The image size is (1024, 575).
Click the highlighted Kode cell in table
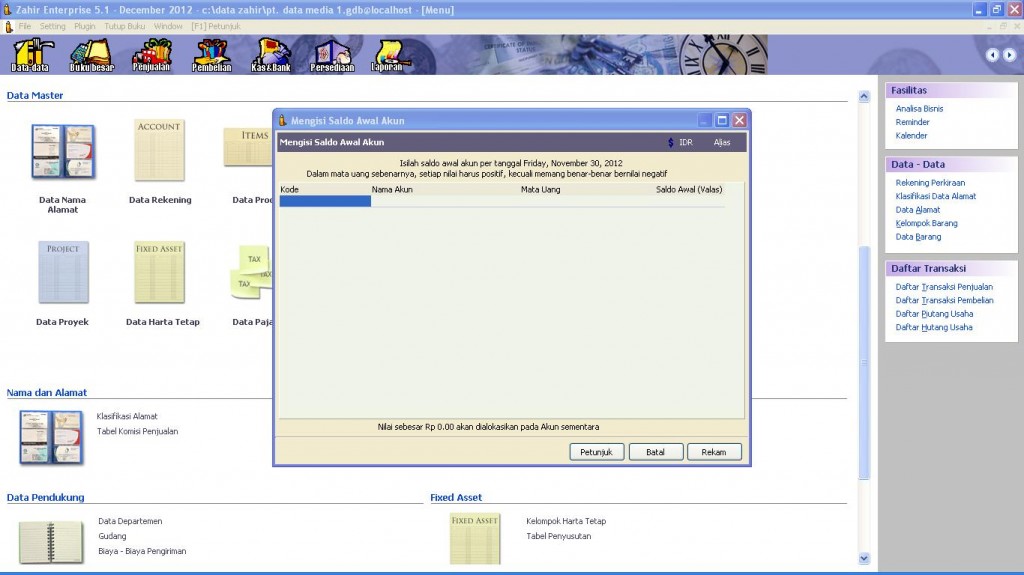pyautogui.click(x=325, y=201)
